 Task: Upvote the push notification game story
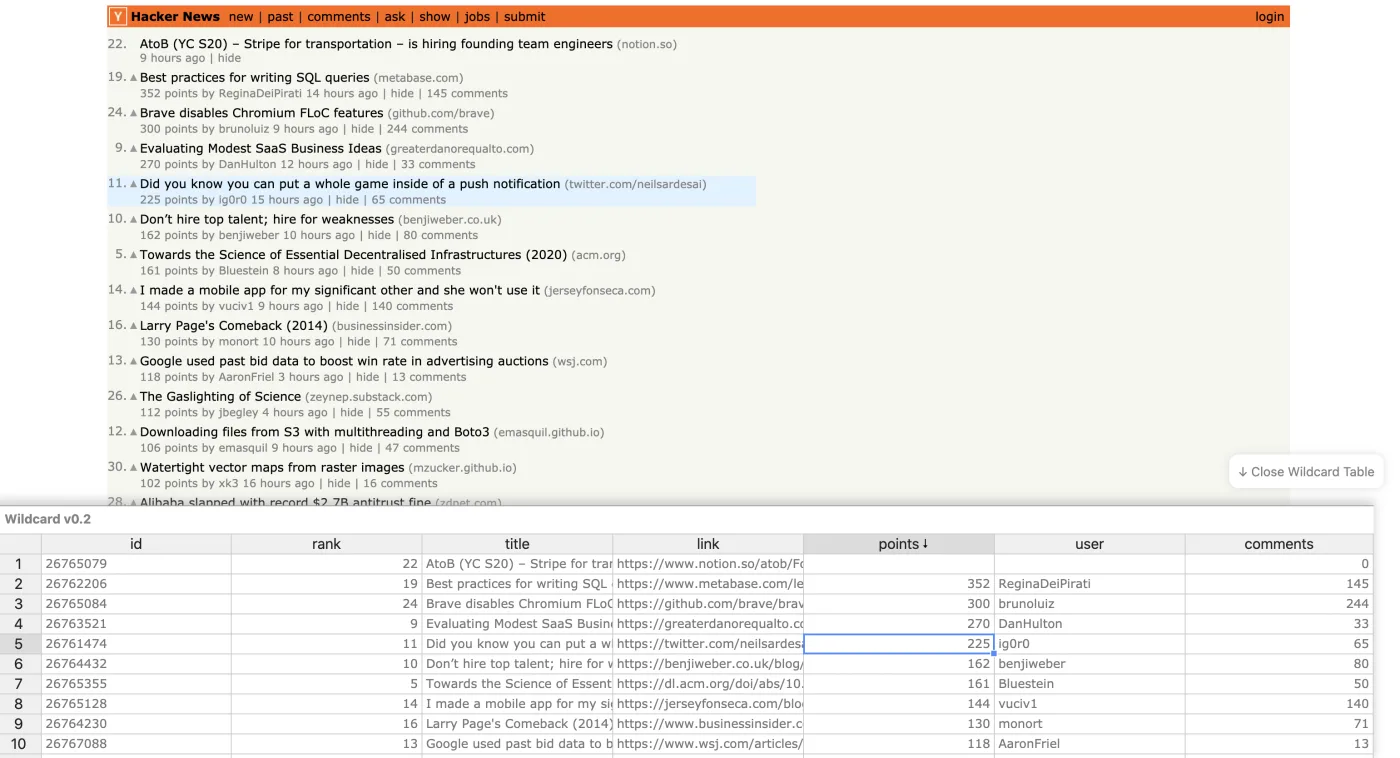click(x=134, y=184)
